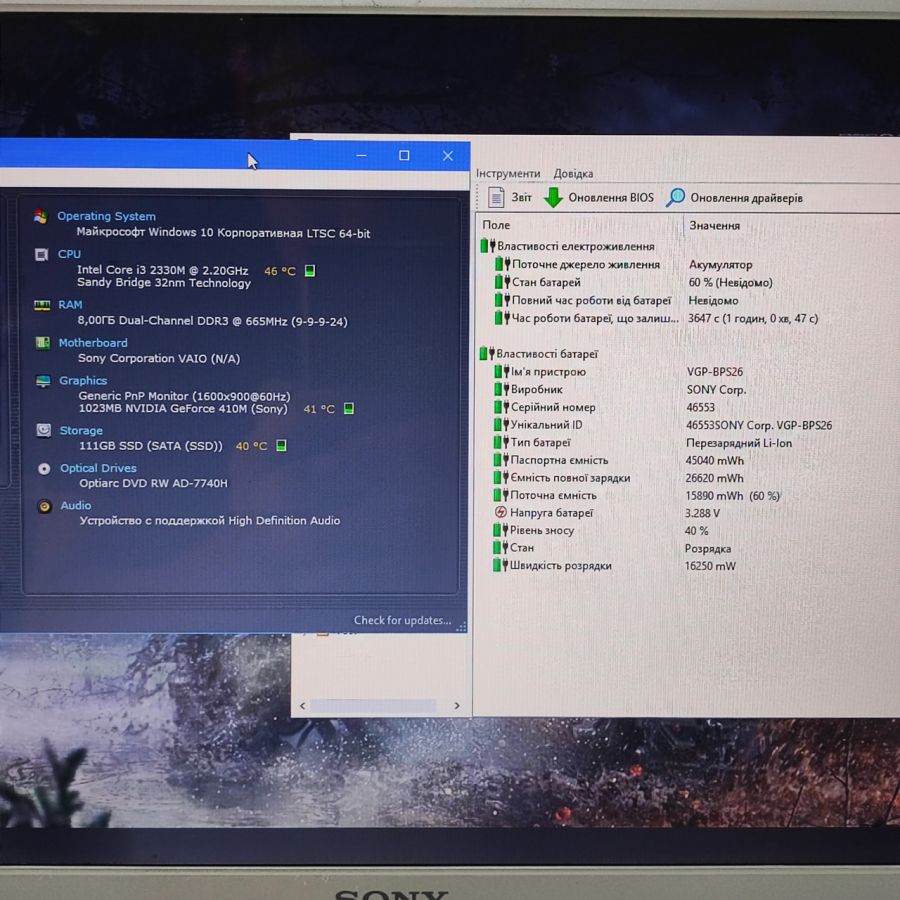Click value Акумулятор

pyautogui.click(x=720, y=265)
